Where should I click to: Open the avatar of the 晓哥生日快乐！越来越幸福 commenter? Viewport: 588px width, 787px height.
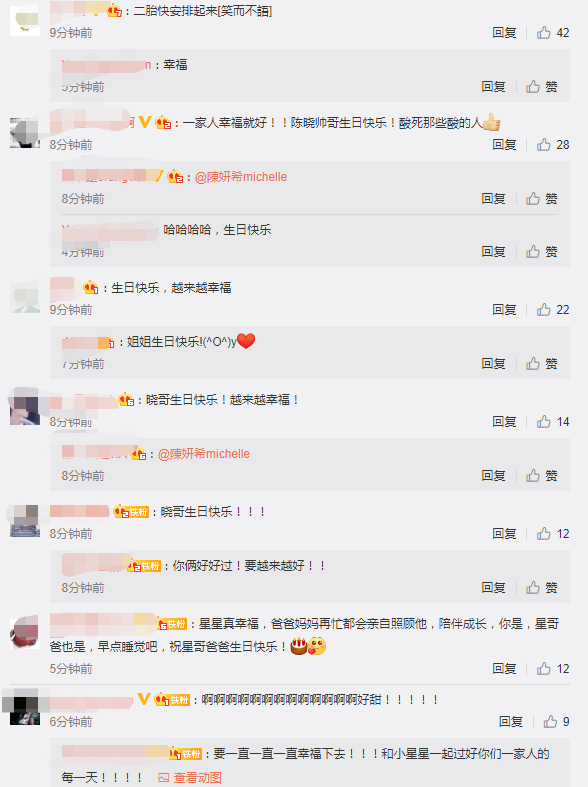[25, 408]
